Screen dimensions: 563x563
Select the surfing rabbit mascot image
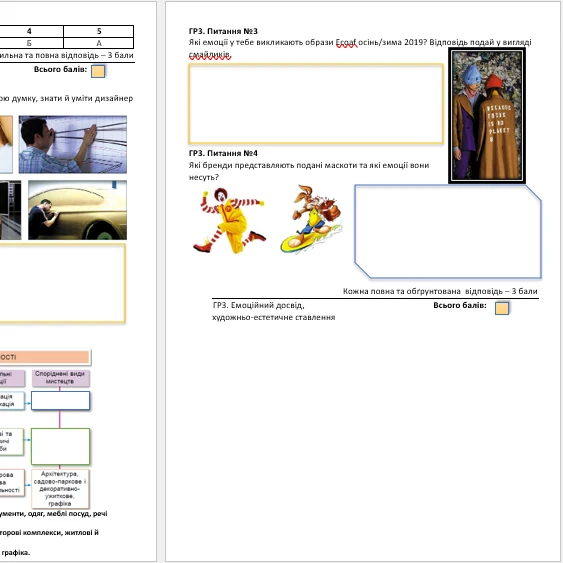(x=311, y=220)
